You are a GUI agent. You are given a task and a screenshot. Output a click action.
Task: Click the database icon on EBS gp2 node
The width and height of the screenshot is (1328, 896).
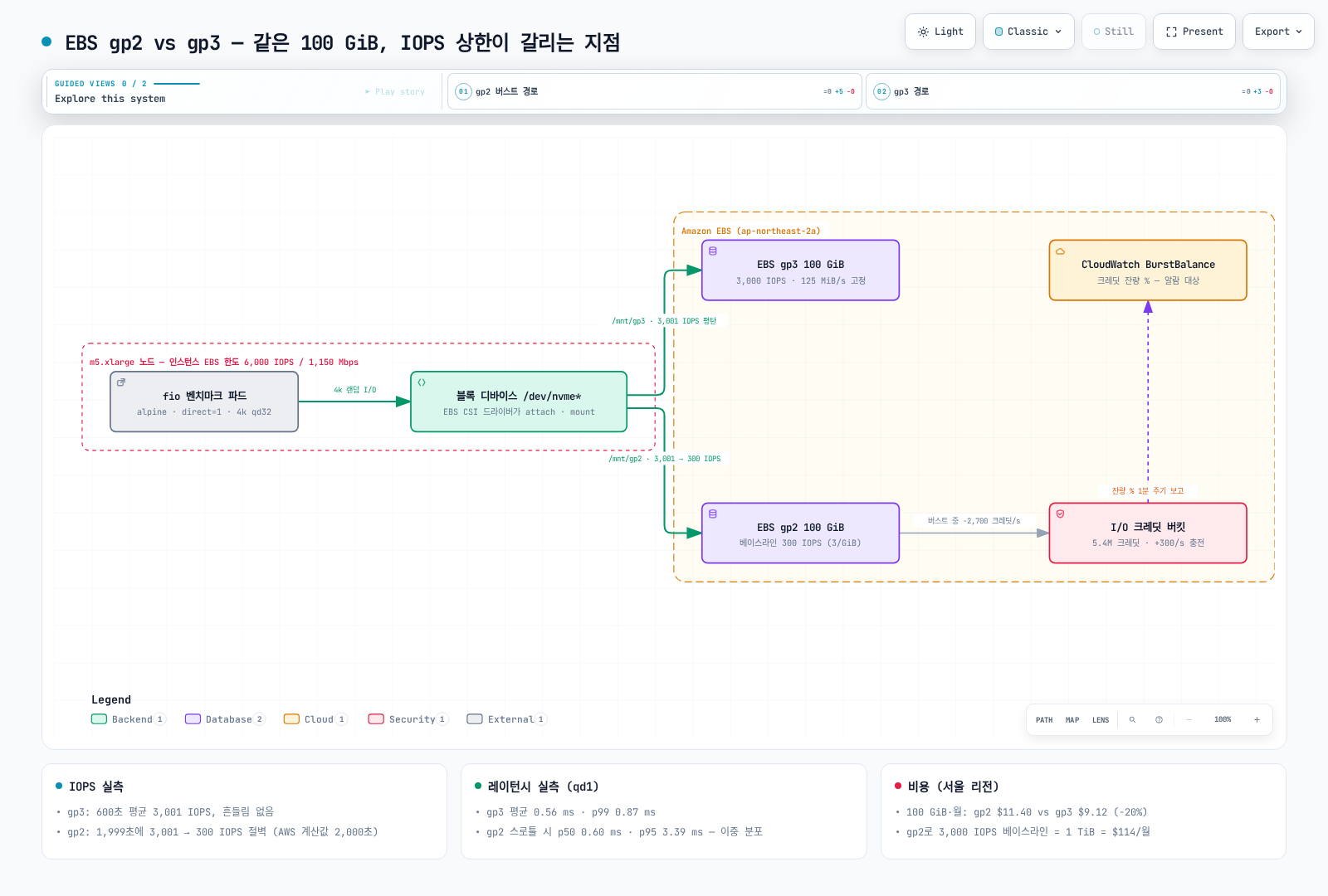713,514
